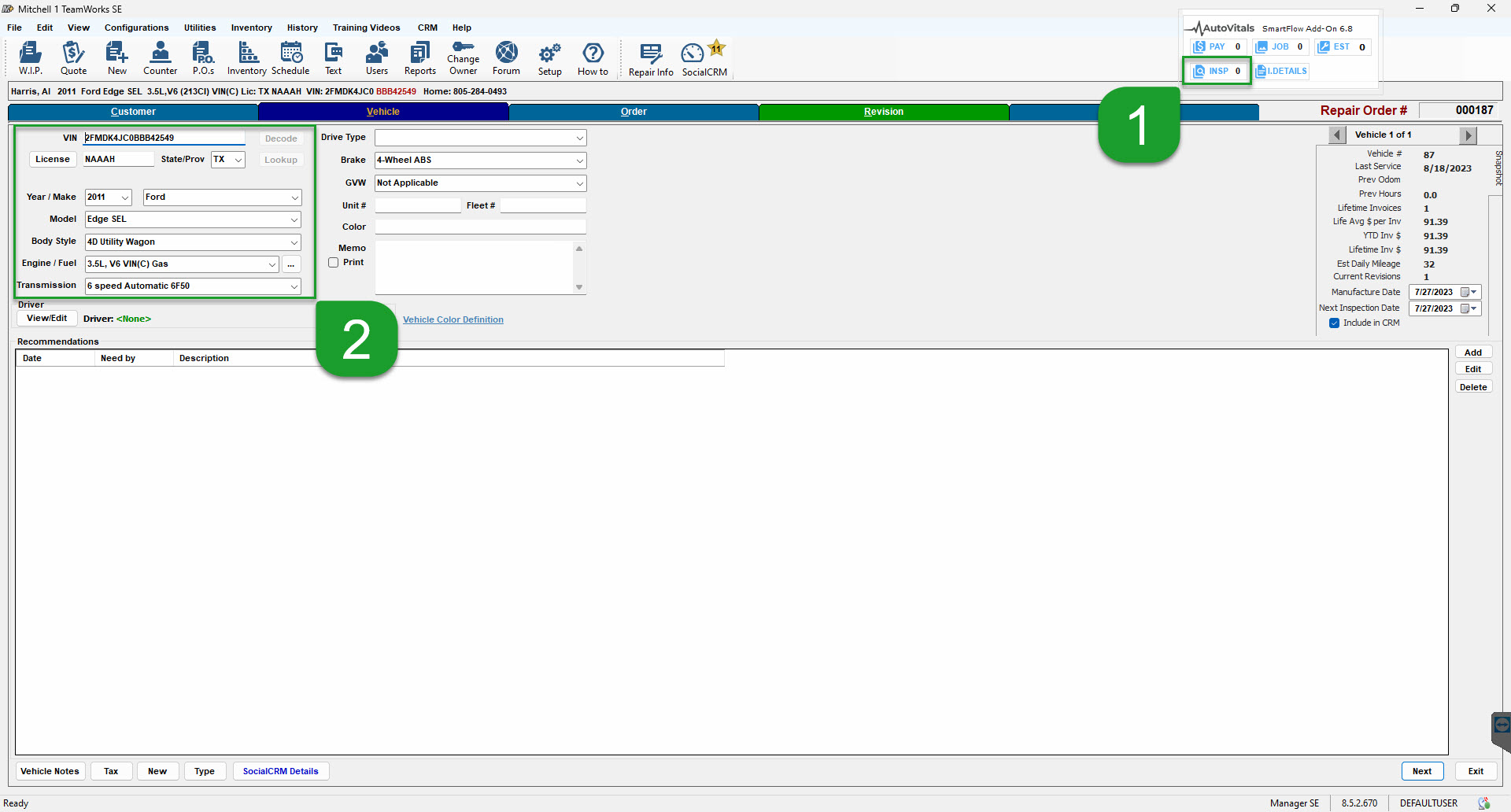Open the Users toolbar icon
Viewport: 1511px width, 812px height.
377,59
